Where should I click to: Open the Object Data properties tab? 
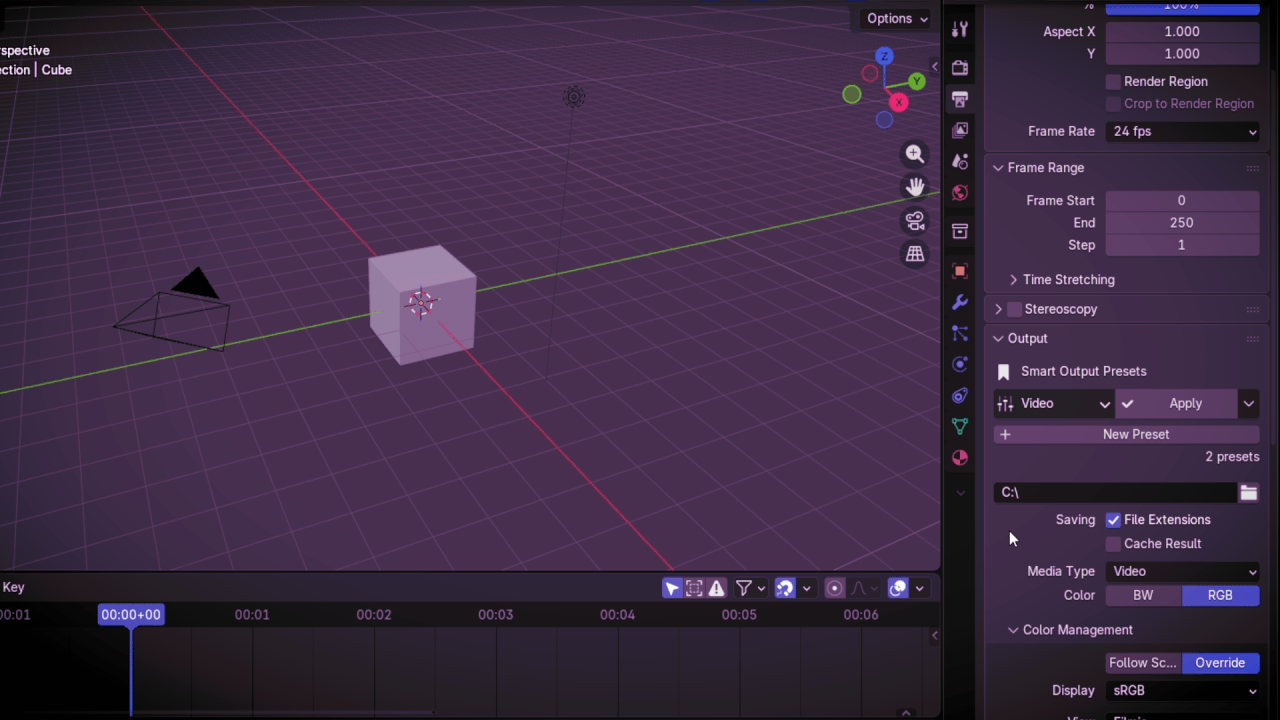pos(960,426)
